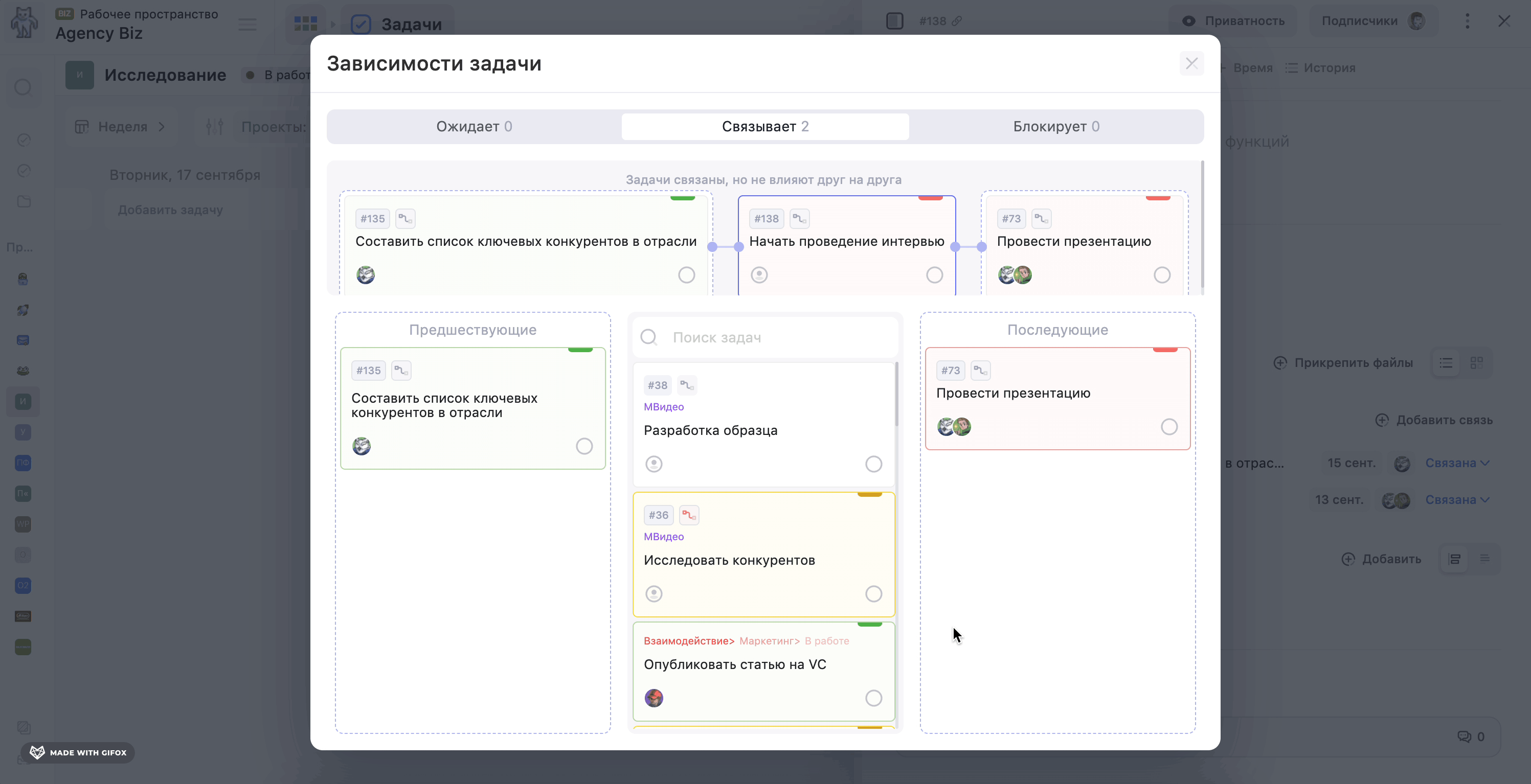
Task: Click unassigned assignee icon on Разработка образца
Action: point(654,464)
